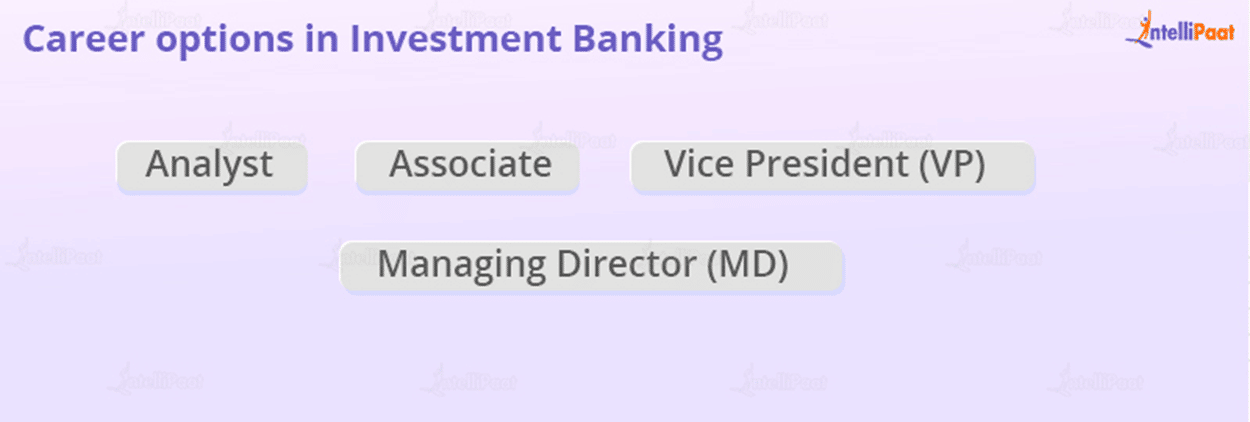The image size is (1250, 422).
Task: Click faint watermark in the bottom-right area
Action: click(1095, 380)
